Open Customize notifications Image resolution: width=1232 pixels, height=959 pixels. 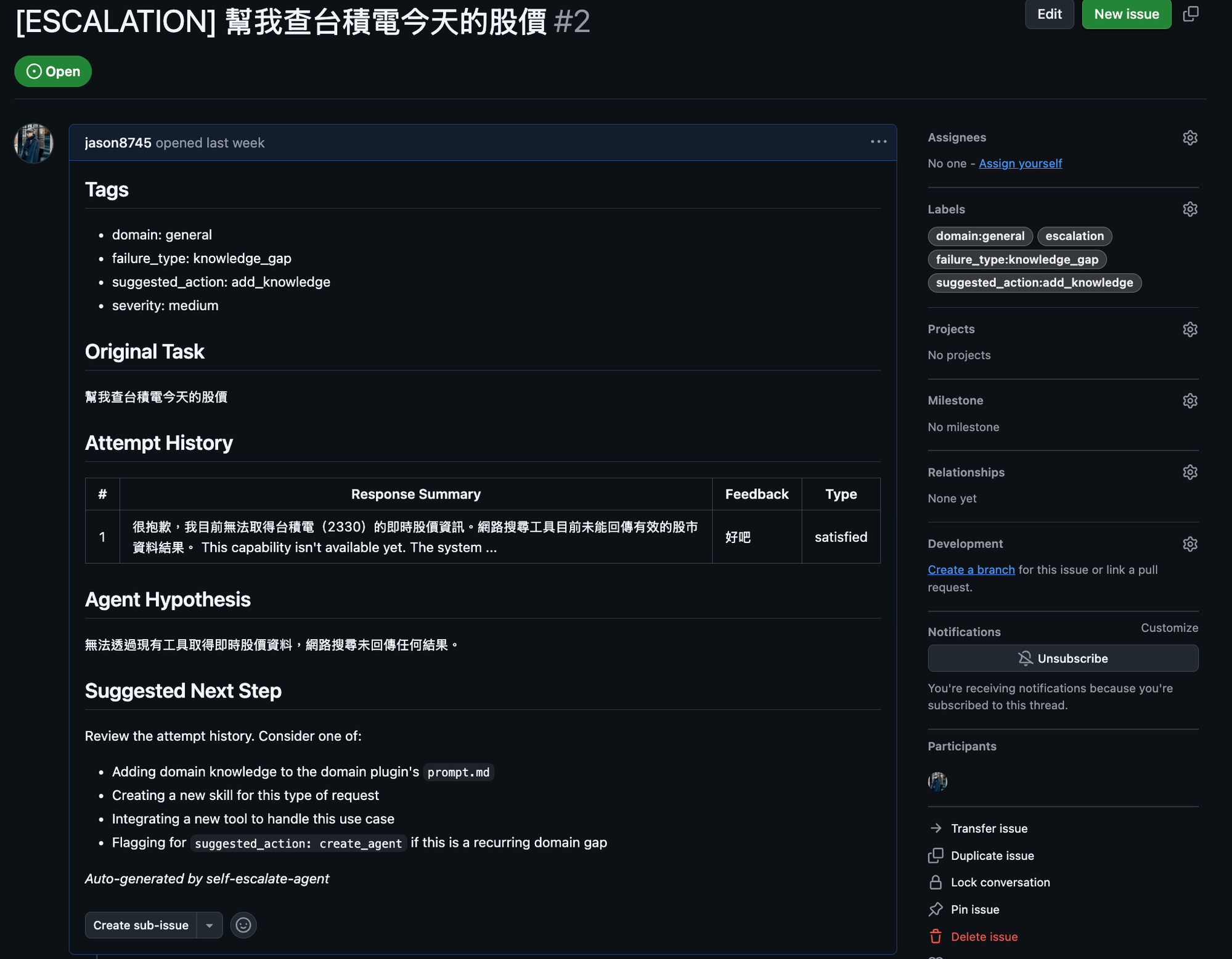(x=1169, y=627)
